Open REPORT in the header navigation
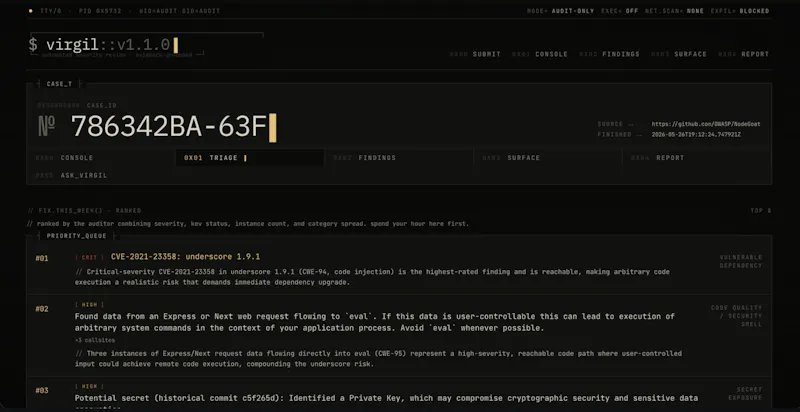The image size is (800, 412). pos(743,54)
